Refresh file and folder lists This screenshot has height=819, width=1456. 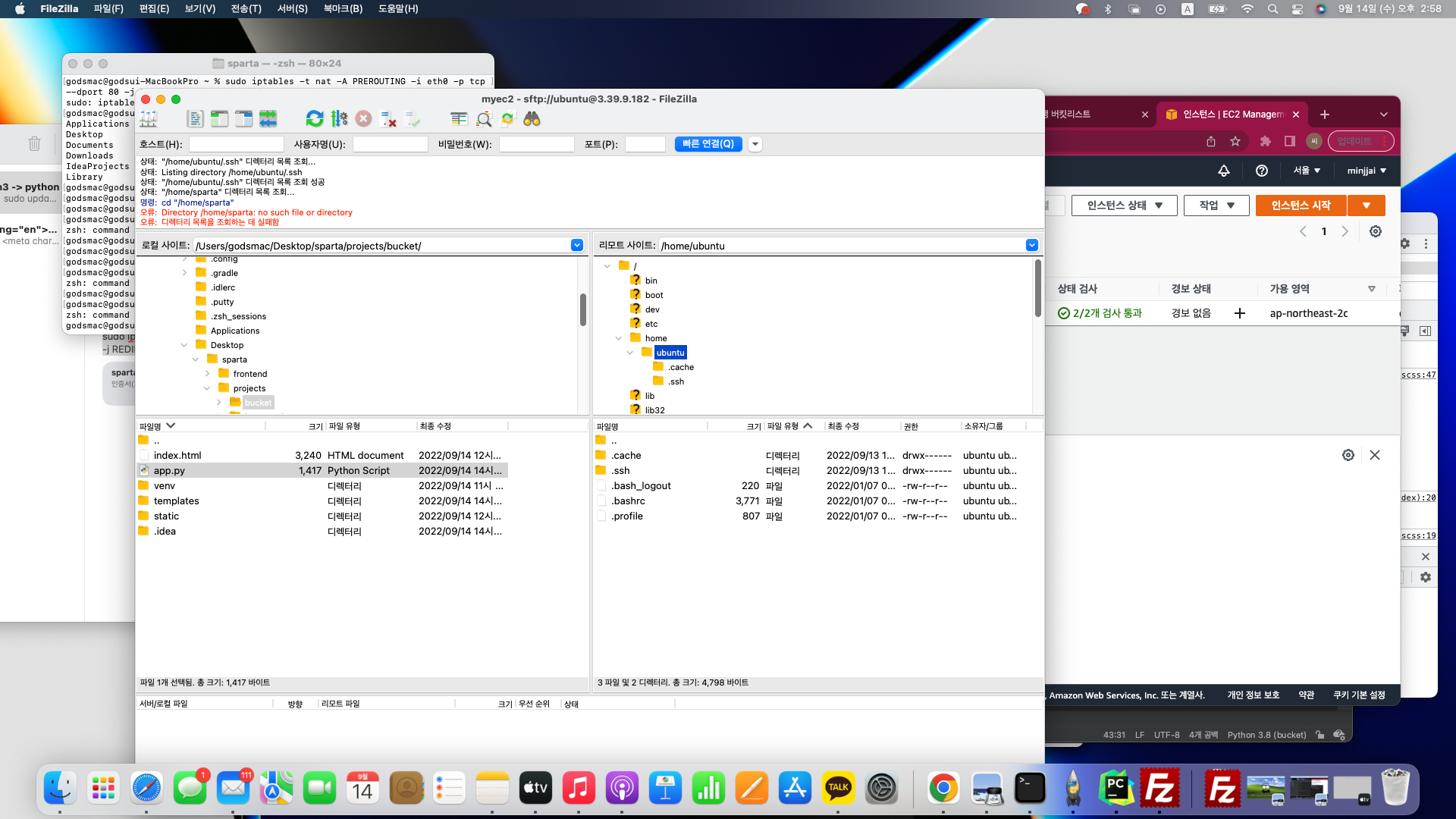tap(315, 119)
